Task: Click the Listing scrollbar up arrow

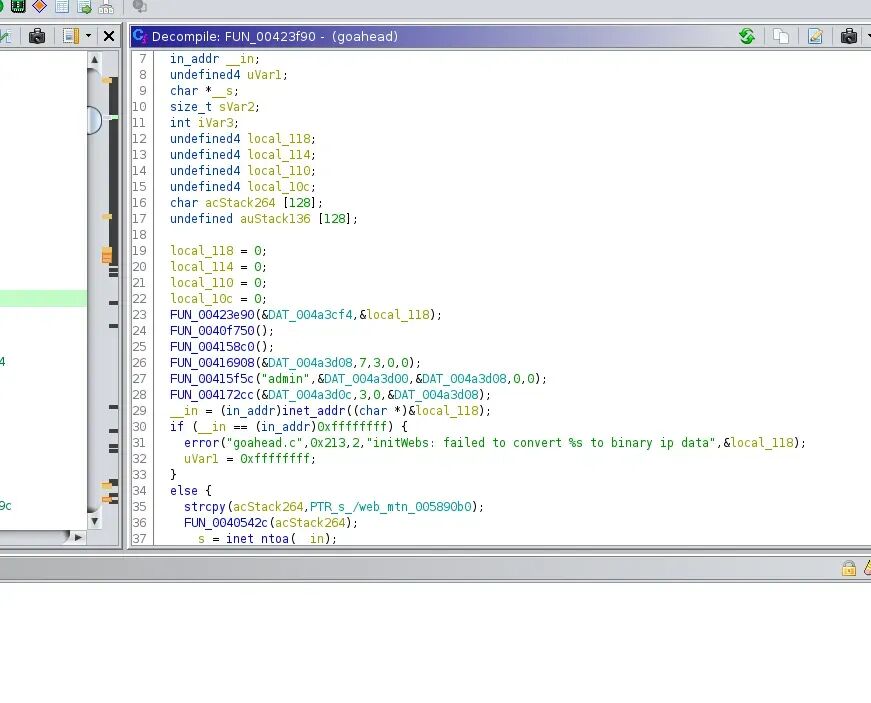Action: [94, 59]
